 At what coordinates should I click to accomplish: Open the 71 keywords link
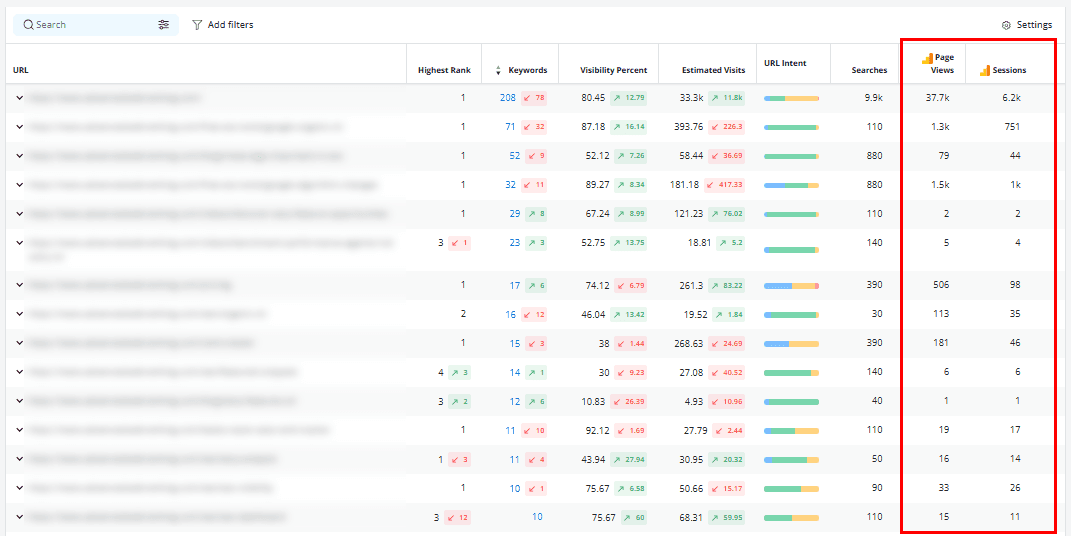tap(510, 127)
